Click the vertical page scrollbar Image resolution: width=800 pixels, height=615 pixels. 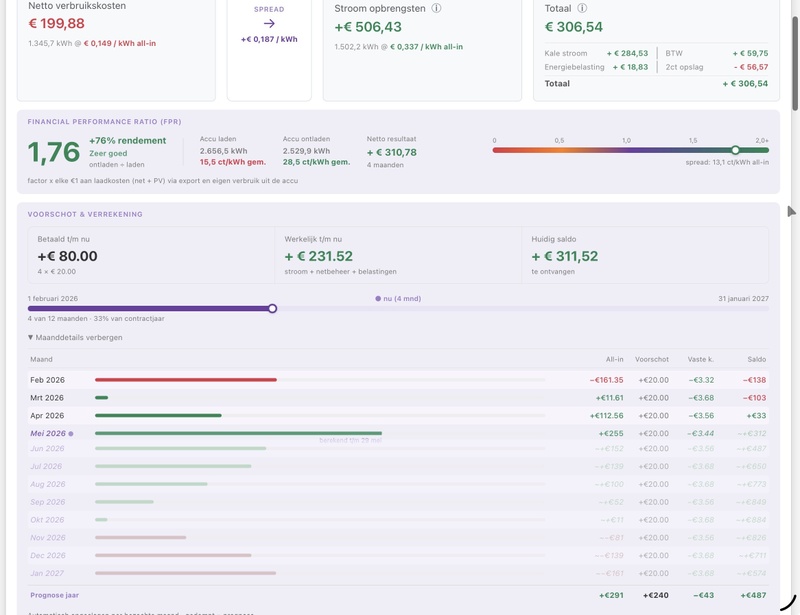(795, 62)
